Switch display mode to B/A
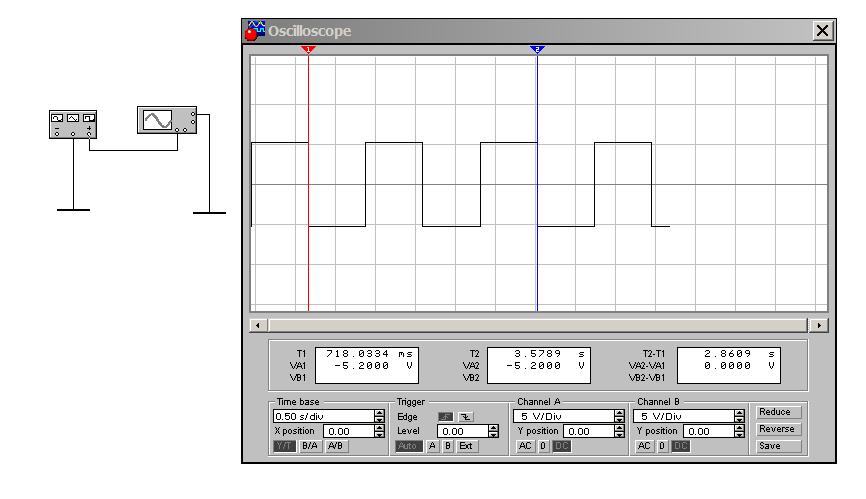This screenshot has height=499, width=866. pos(311,446)
